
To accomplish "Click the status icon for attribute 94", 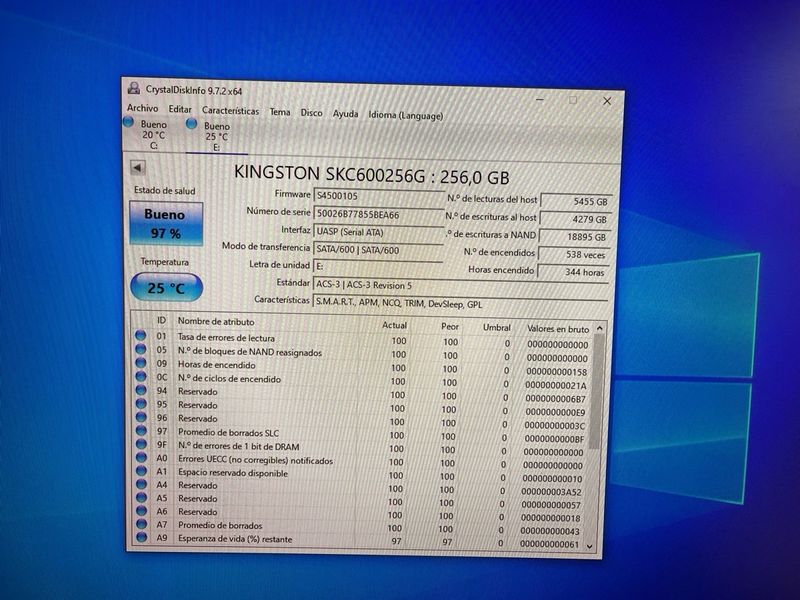I will (x=141, y=390).
